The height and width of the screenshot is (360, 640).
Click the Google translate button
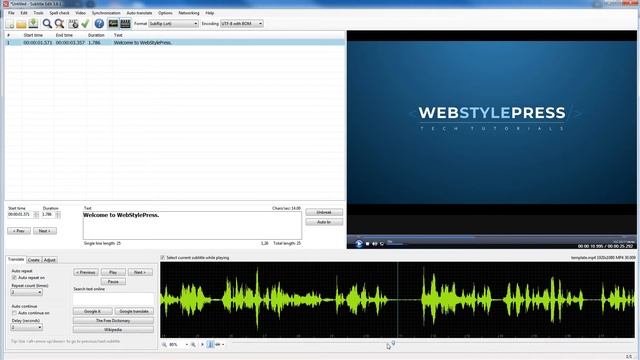click(x=134, y=311)
